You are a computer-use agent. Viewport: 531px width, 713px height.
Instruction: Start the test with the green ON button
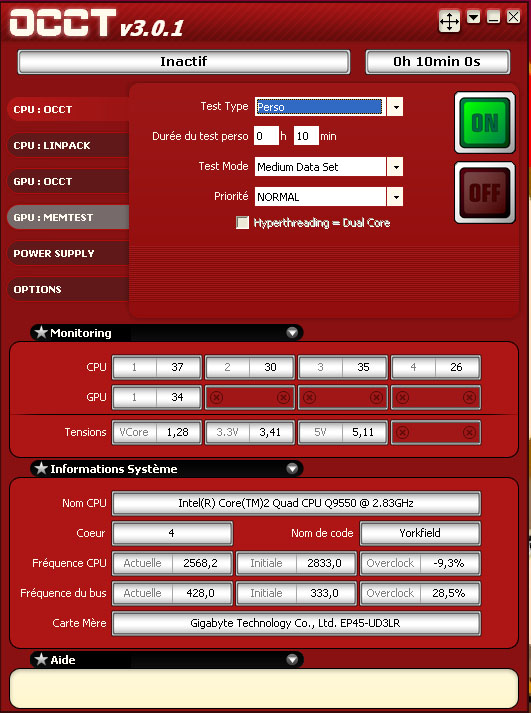[485, 123]
